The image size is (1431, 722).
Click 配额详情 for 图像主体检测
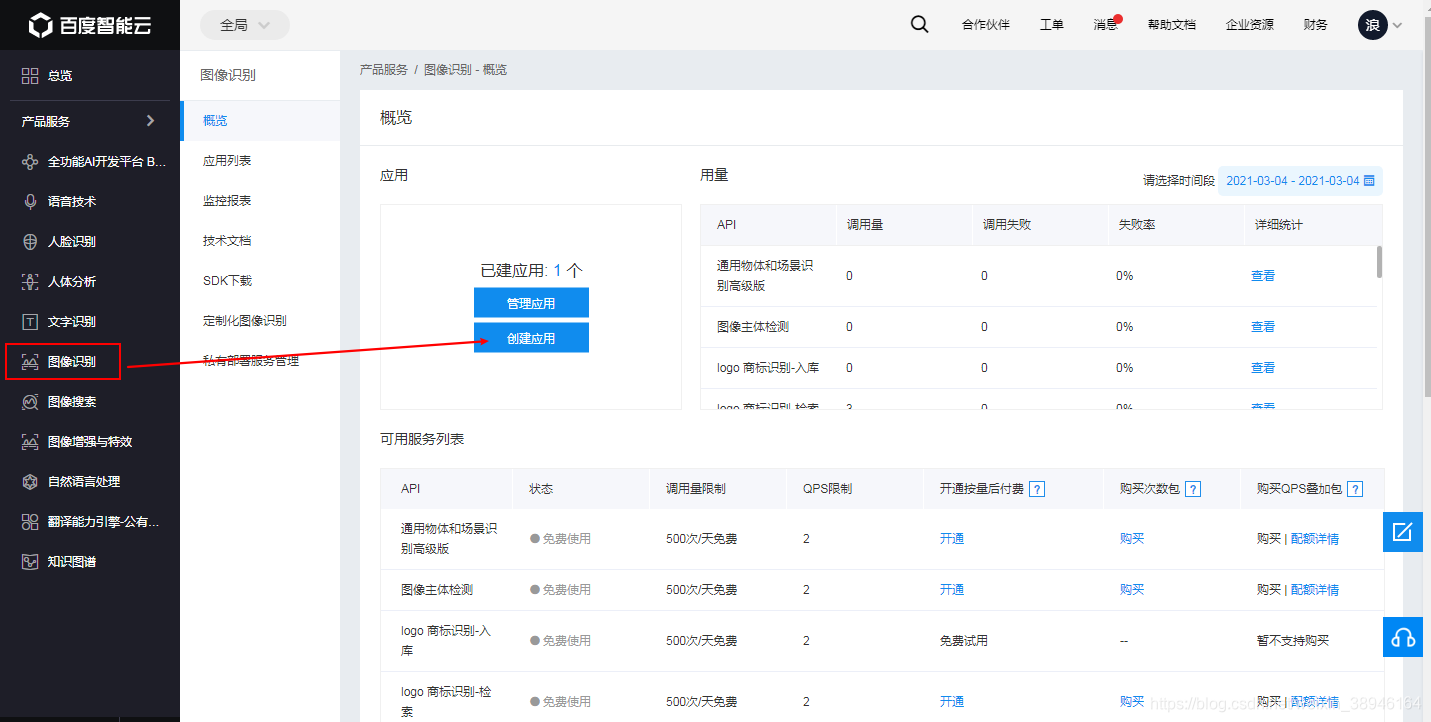coord(1315,590)
